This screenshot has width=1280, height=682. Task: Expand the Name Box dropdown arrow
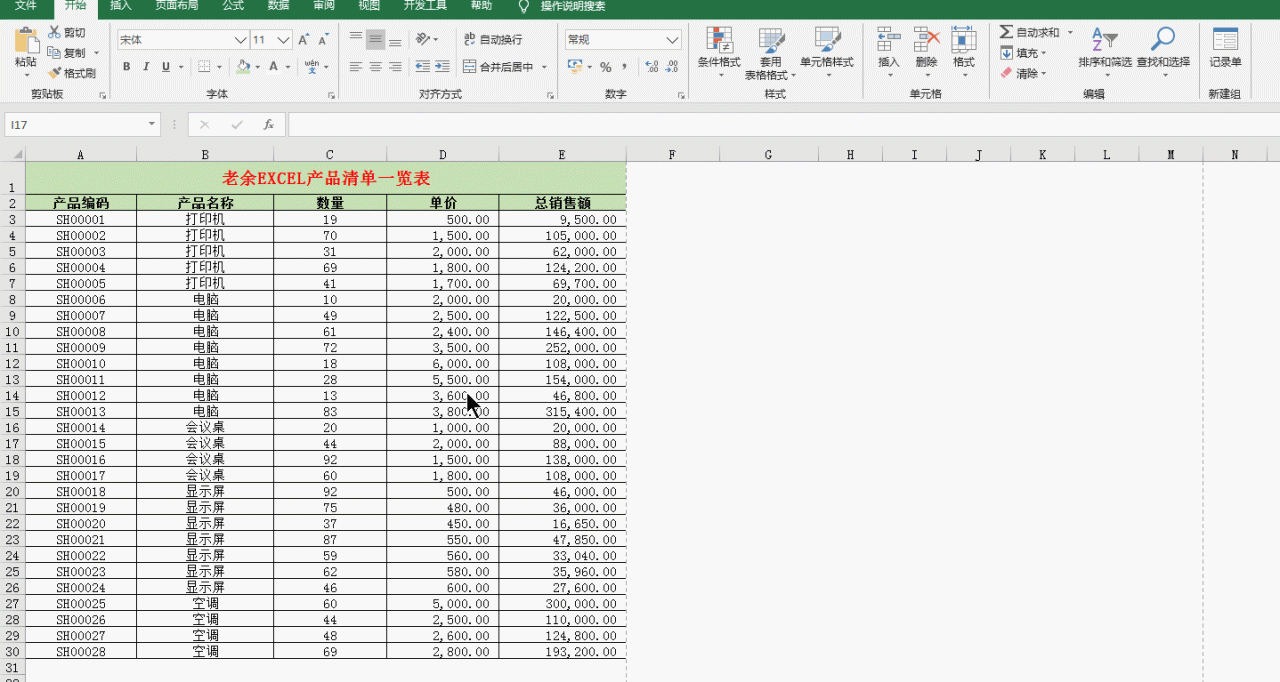pos(152,124)
